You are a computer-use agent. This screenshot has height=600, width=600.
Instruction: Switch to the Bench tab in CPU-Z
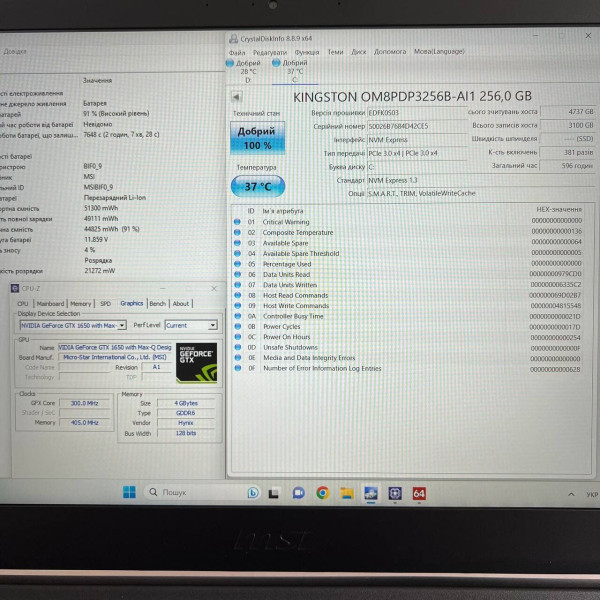tap(158, 304)
